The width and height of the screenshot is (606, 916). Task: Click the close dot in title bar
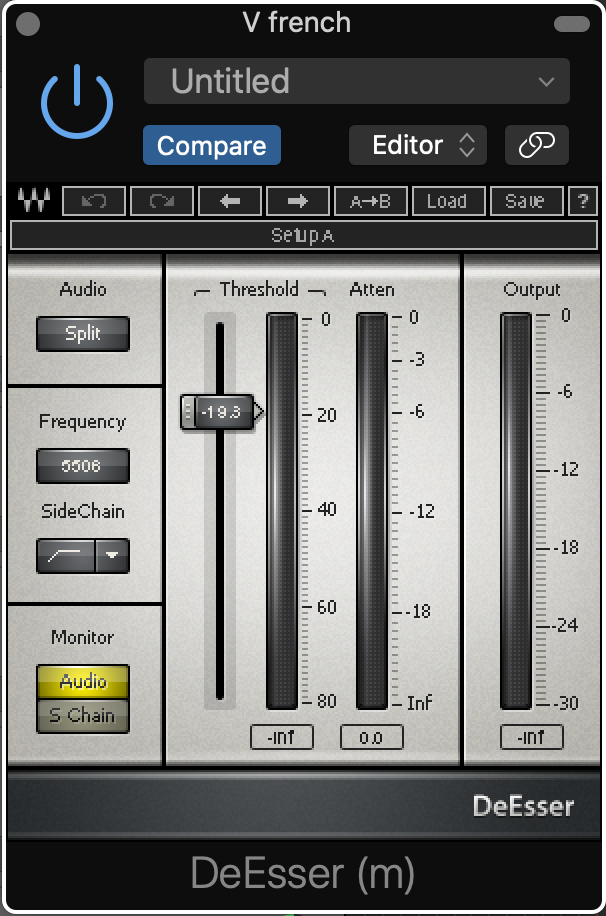(x=28, y=24)
